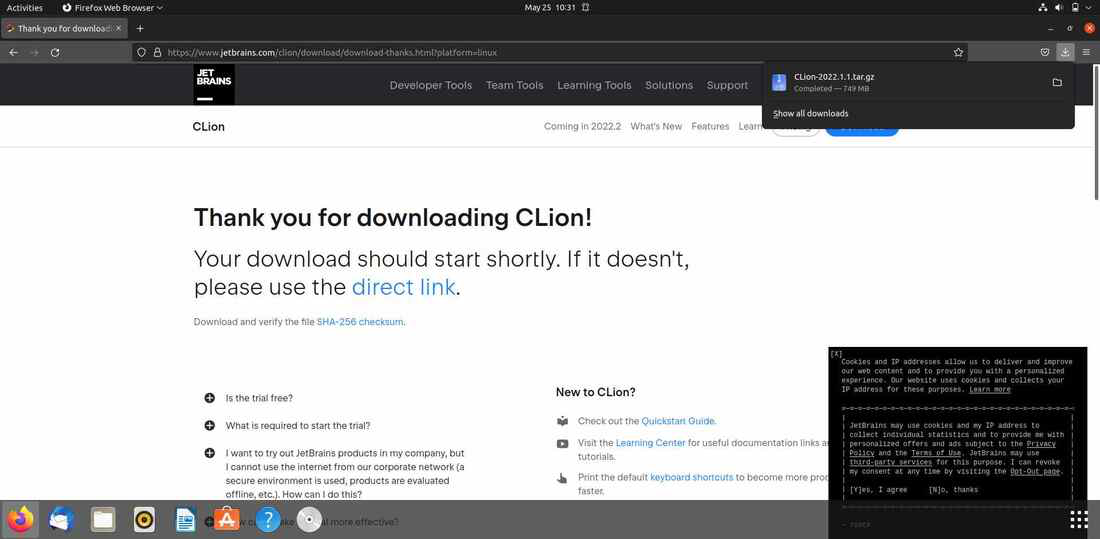Open the Solutions menu

coord(669,85)
